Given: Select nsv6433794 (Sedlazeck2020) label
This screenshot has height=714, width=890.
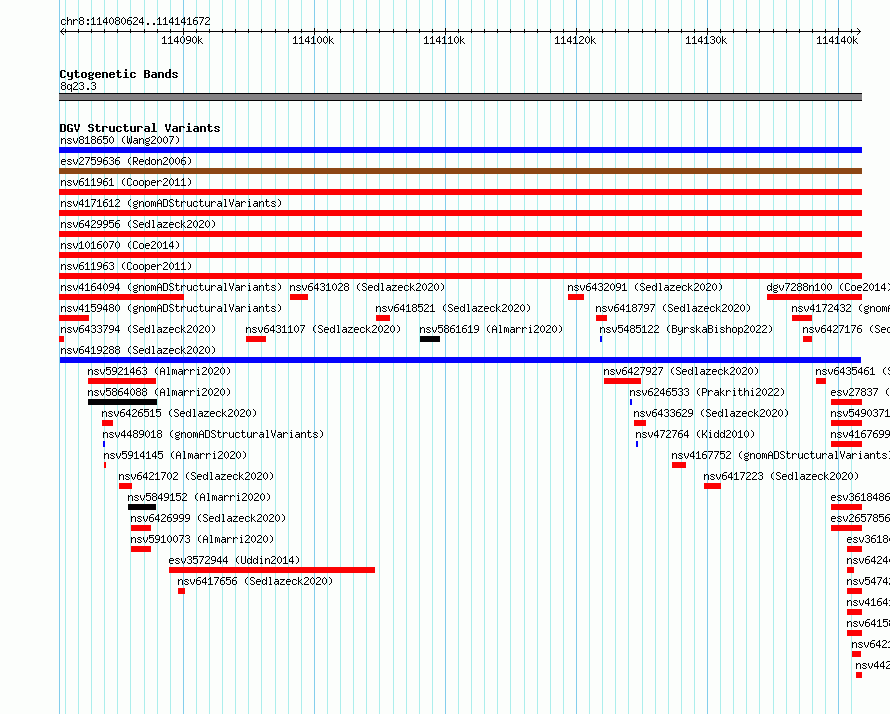Looking at the screenshot, I should 138,329.
